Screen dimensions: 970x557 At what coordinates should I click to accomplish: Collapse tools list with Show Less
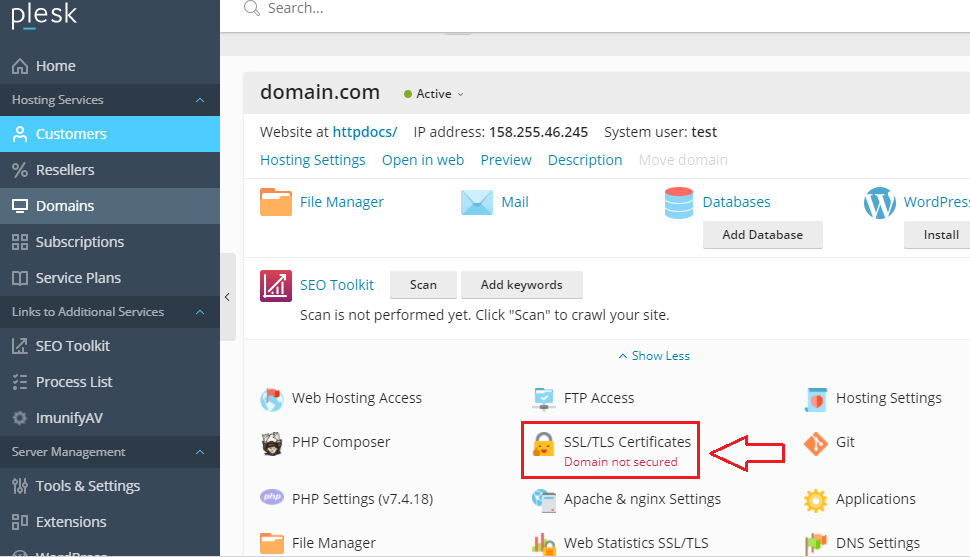(654, 356)
